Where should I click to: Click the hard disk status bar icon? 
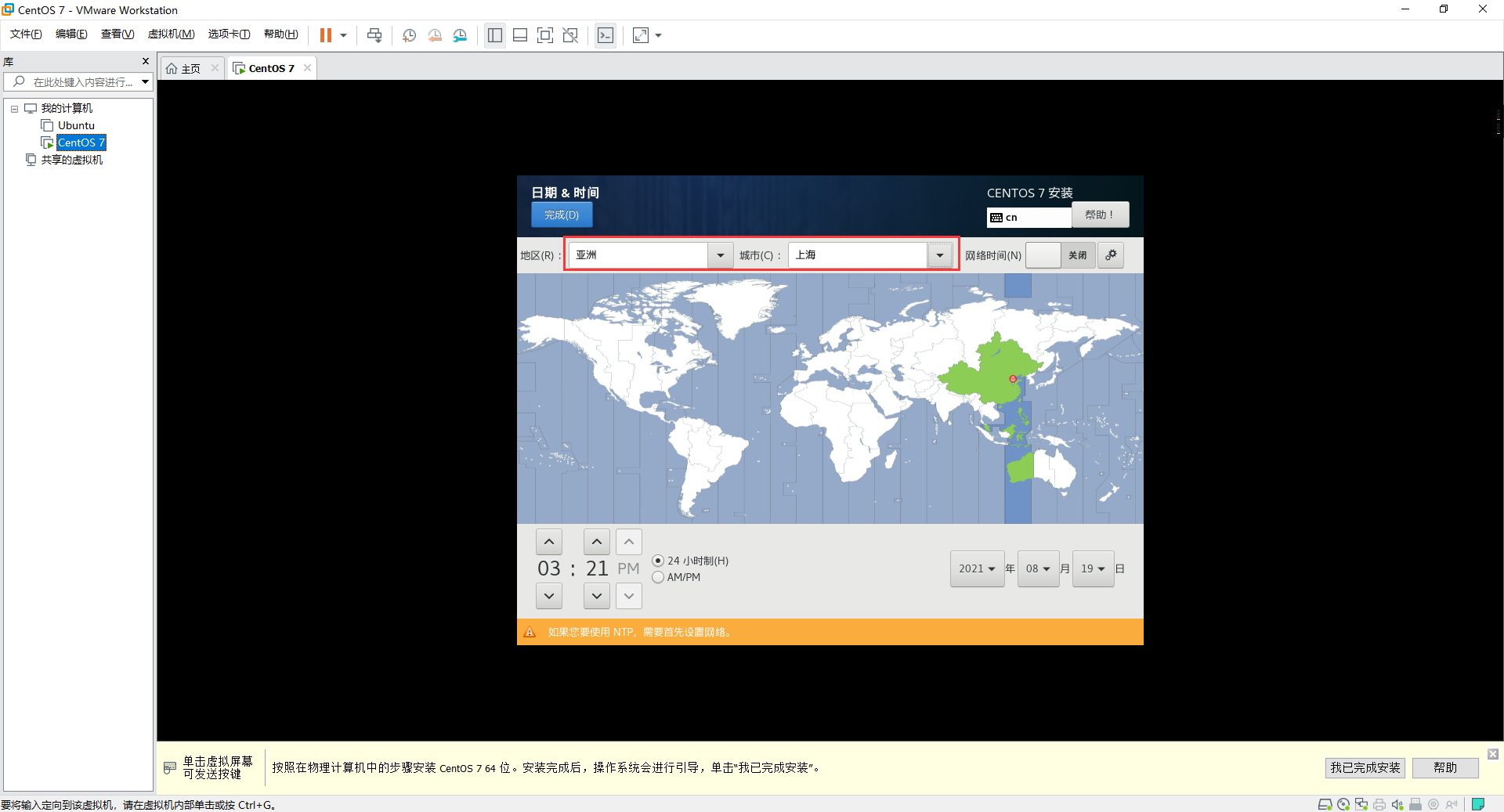(1325, 804)
